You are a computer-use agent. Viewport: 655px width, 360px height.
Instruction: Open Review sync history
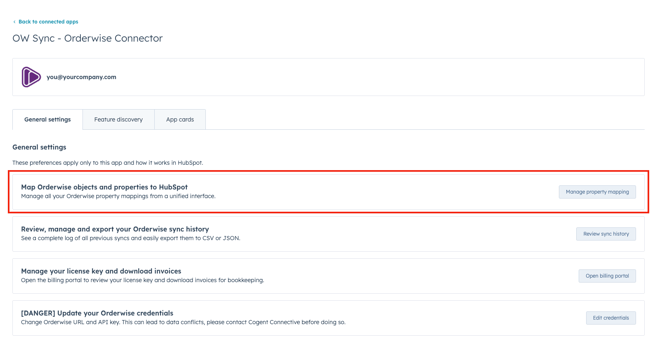coord(606,234)
